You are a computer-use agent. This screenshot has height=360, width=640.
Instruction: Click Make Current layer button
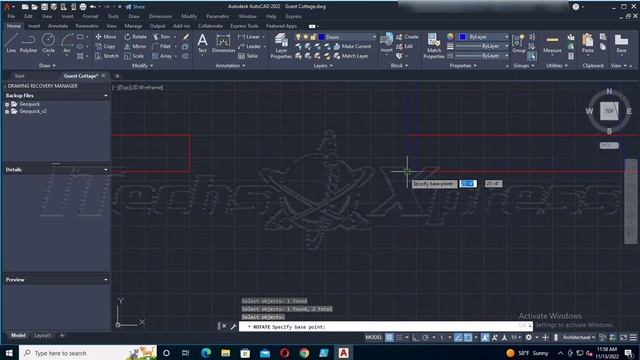click(352, 46)
